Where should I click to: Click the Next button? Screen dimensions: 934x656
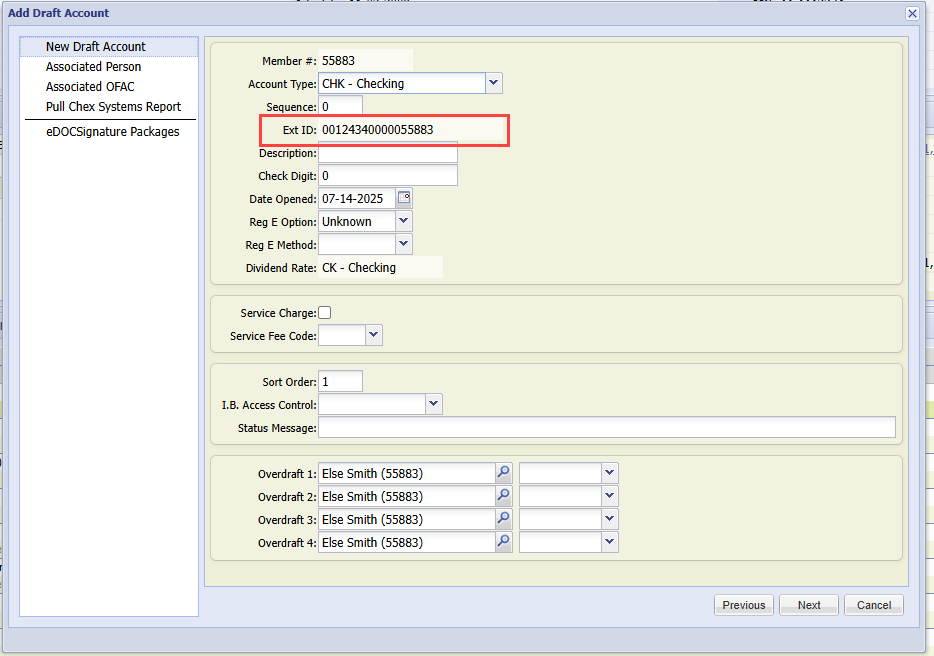tap(808, 605)
